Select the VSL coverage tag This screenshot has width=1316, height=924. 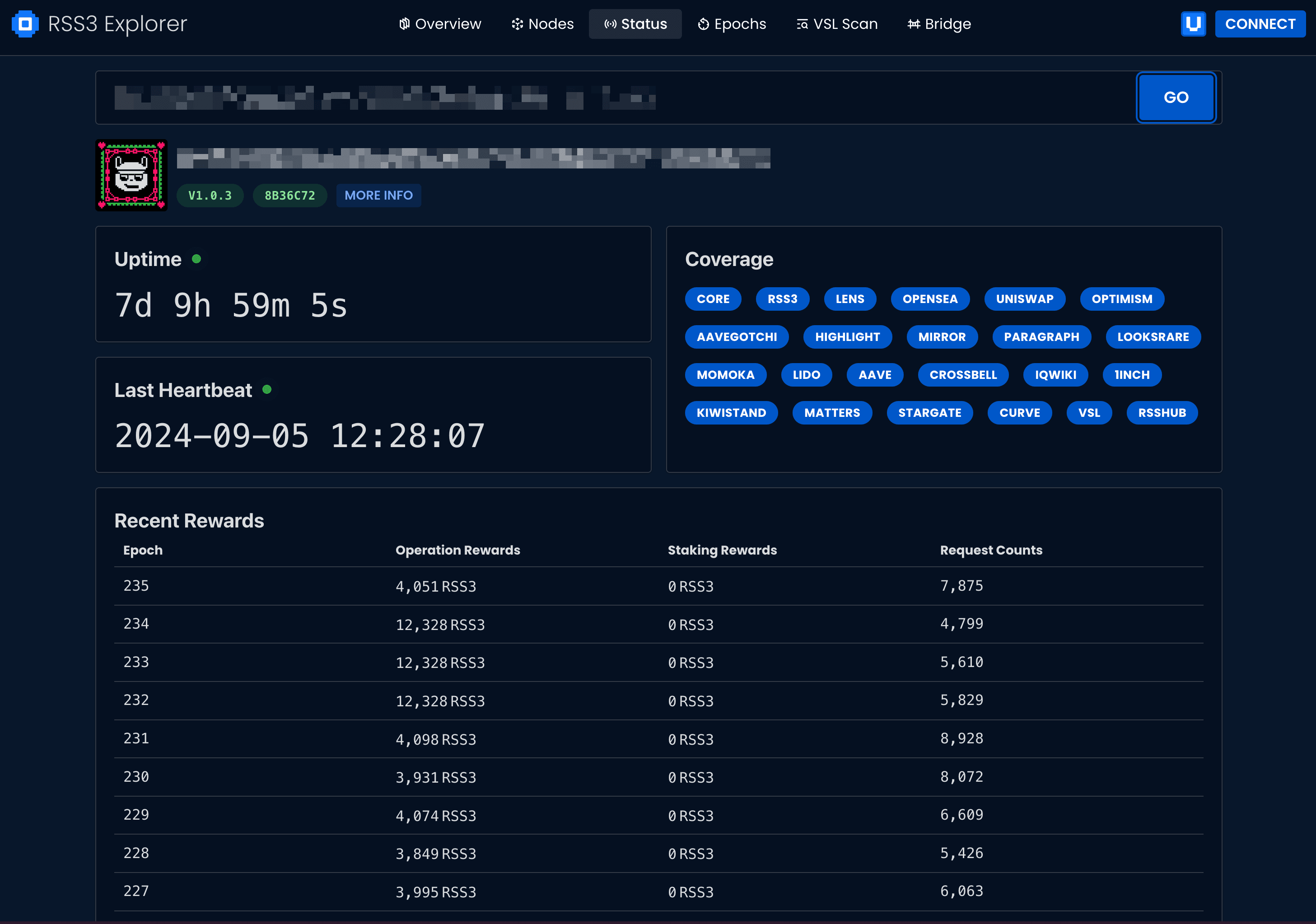pos(1089,413)
